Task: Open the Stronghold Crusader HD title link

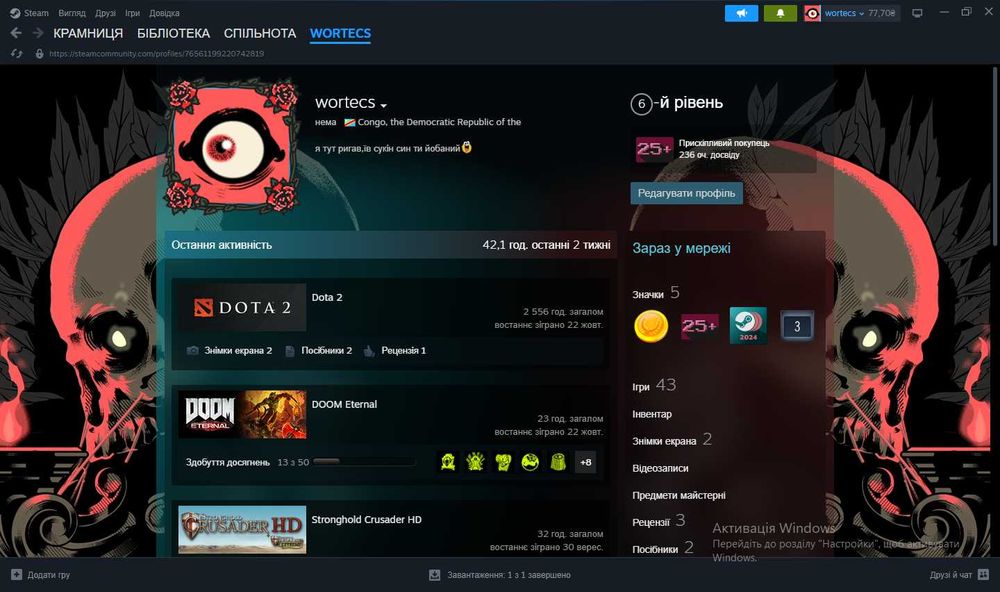Action: click(366, 520)
